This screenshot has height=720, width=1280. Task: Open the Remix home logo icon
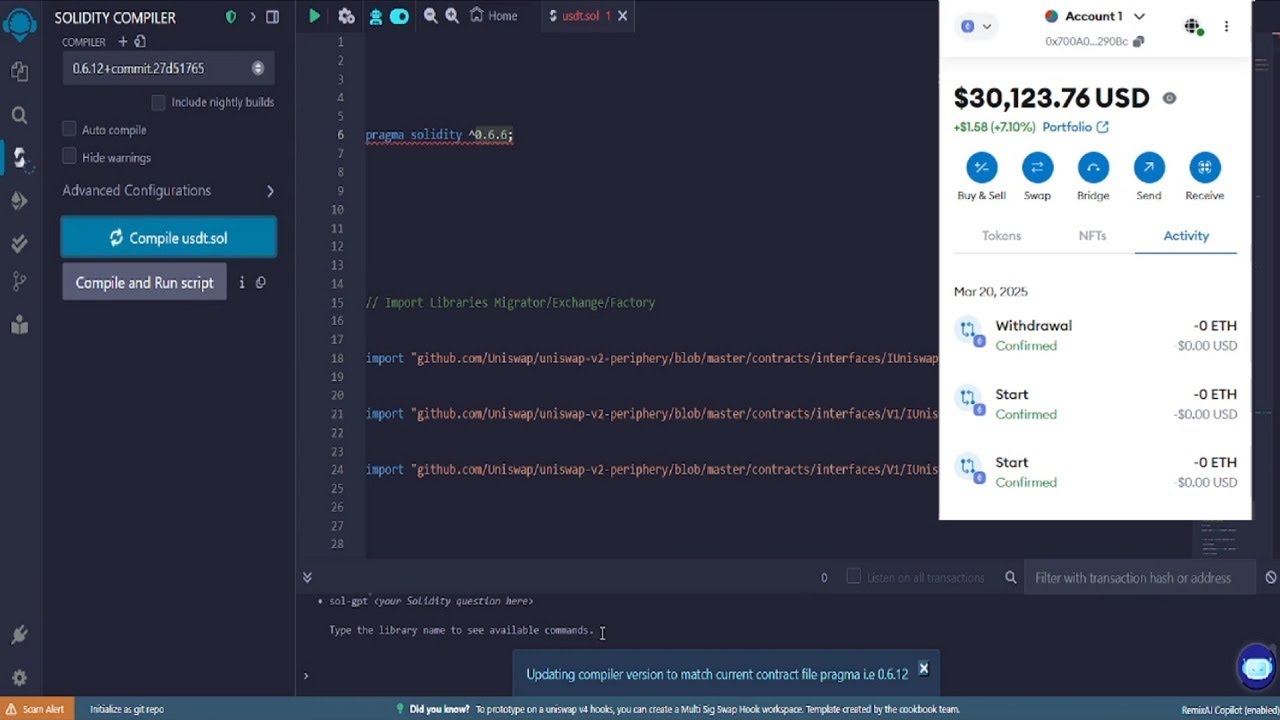19,23
